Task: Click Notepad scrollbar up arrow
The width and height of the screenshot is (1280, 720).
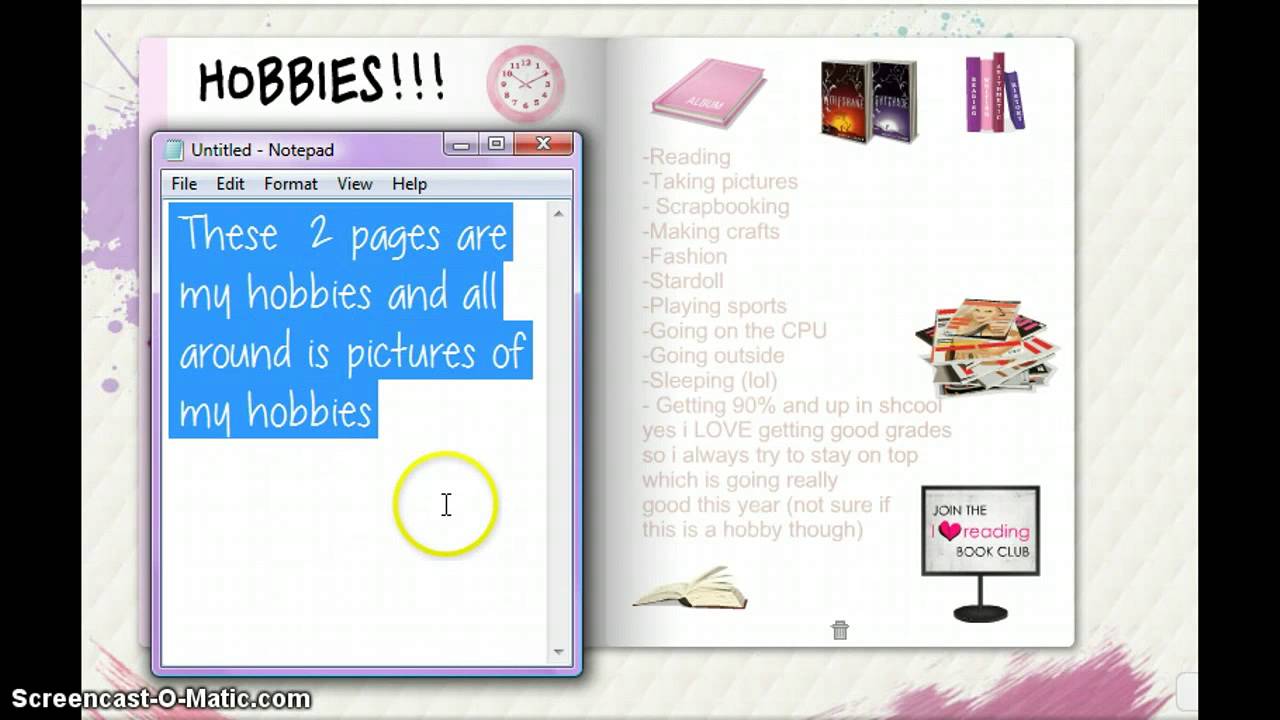Action: (x=558, y=213)
